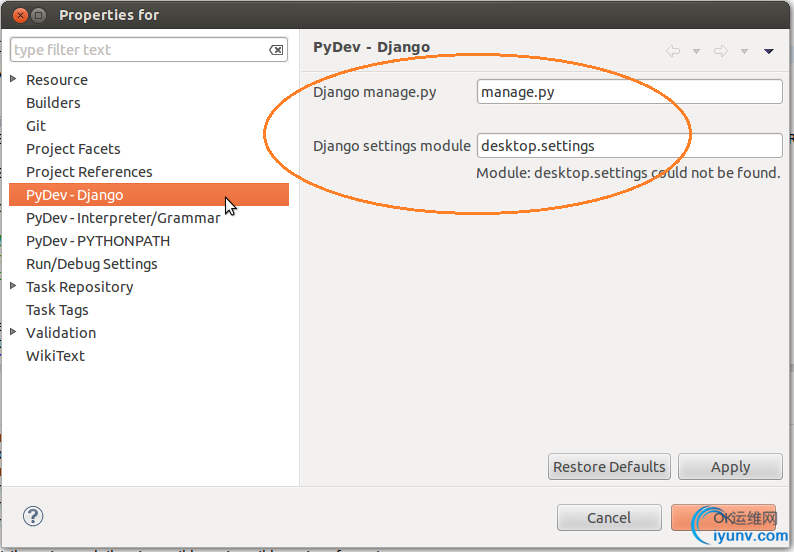Expand the Resource tree node
Viewport: 794px width, 552px height.
click(x=13, y=79)
